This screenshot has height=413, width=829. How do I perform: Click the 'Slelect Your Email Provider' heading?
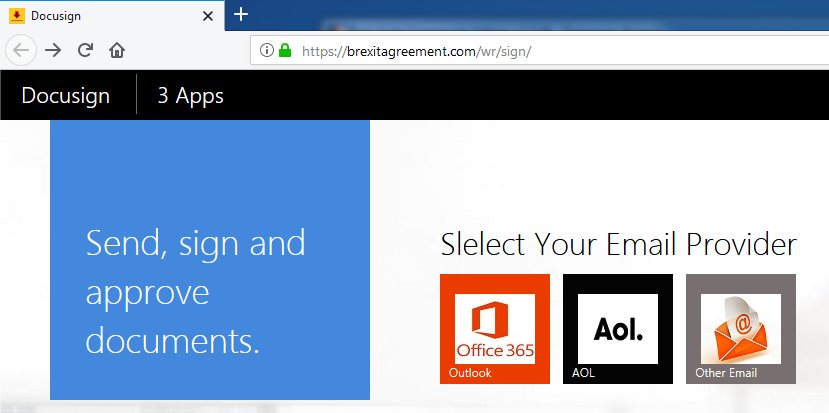(x=619, y=245)
